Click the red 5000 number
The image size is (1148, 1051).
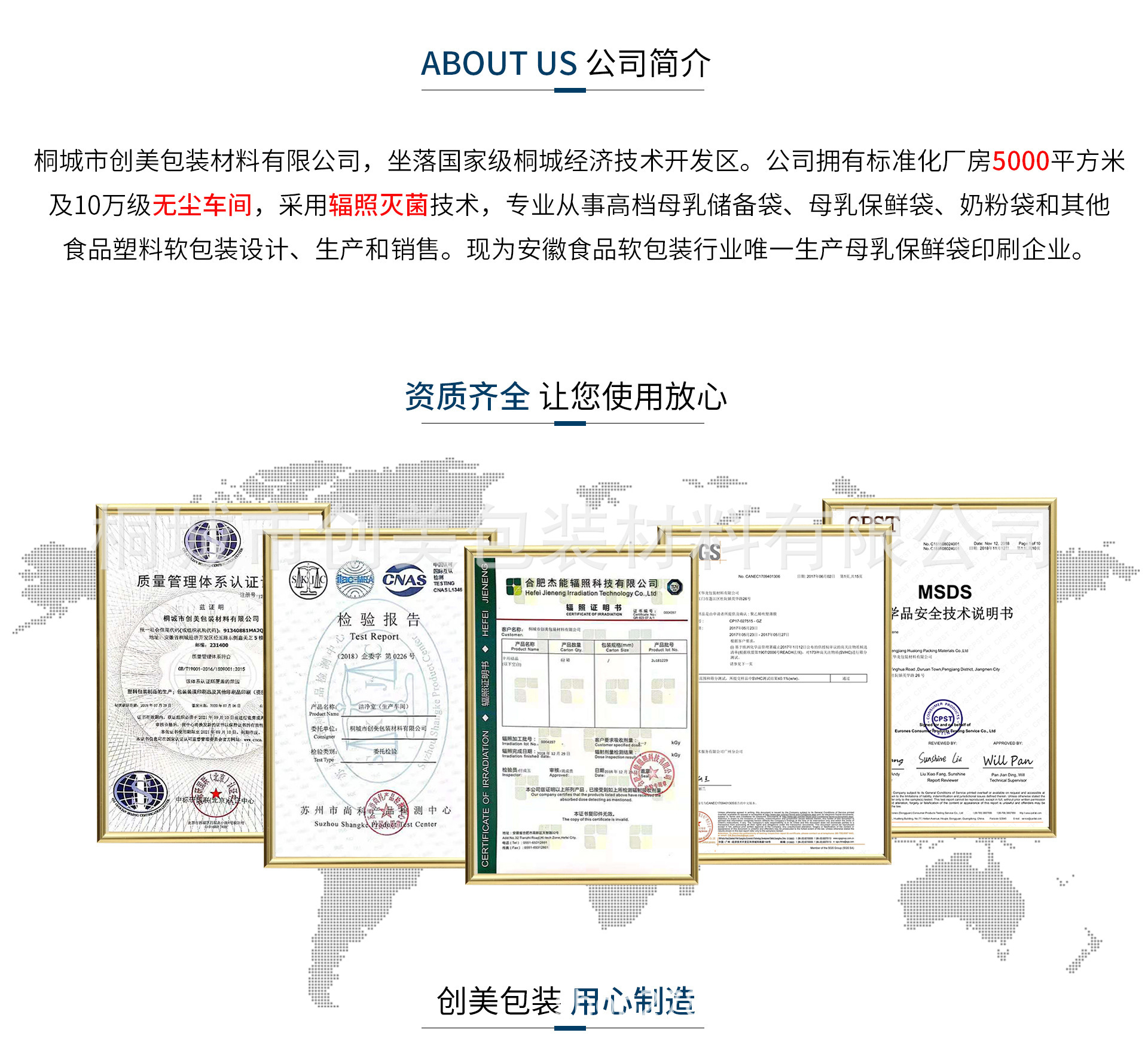1020,161
